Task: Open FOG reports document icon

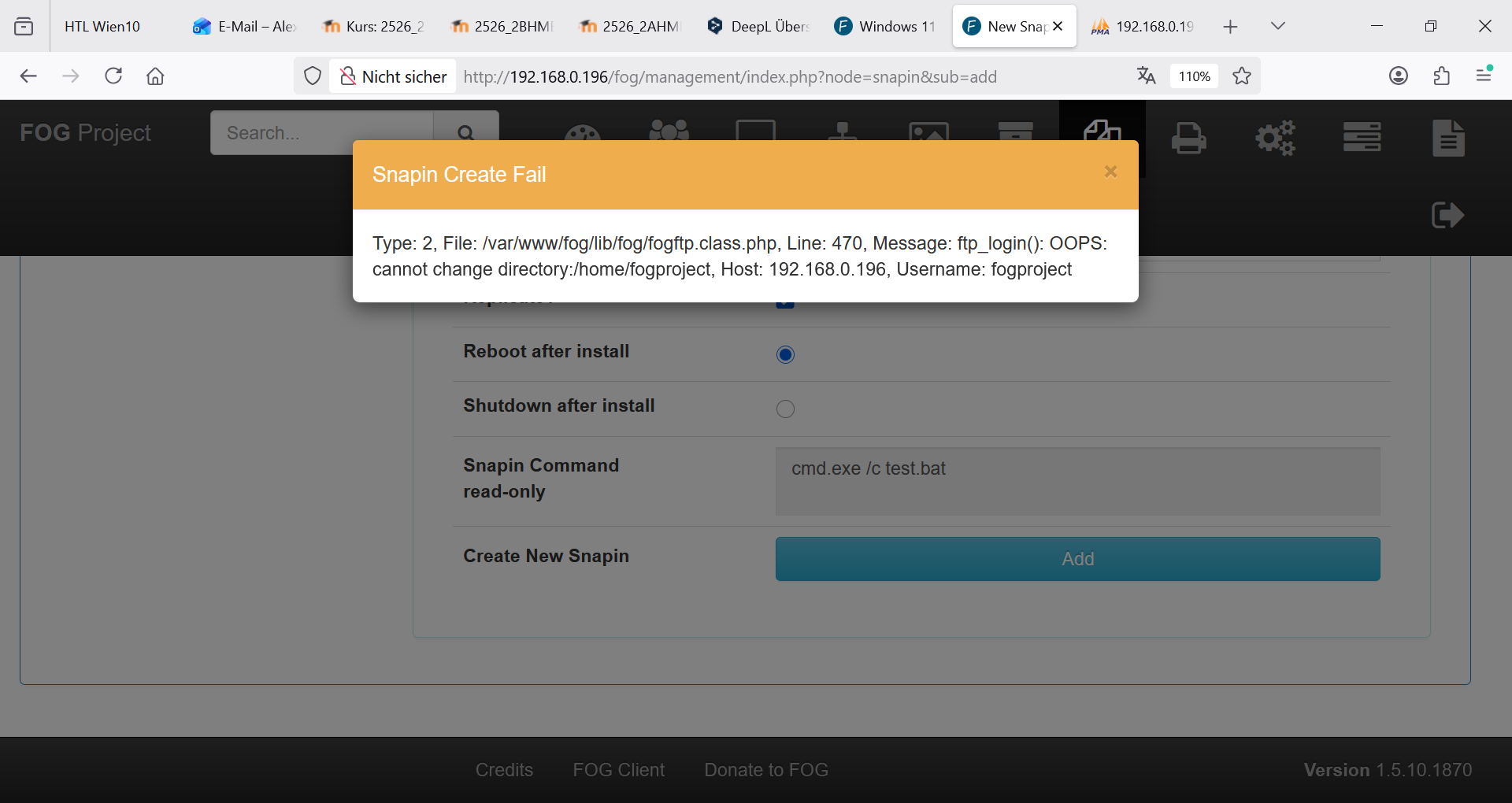Action: click(1448, 138)
